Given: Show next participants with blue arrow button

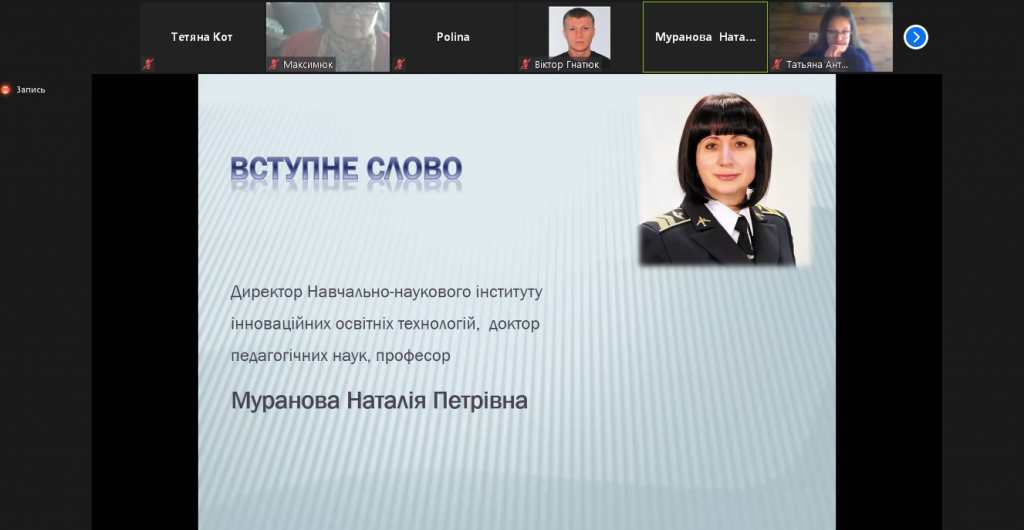Looking at the screenshot, I should tap(916, 37).
